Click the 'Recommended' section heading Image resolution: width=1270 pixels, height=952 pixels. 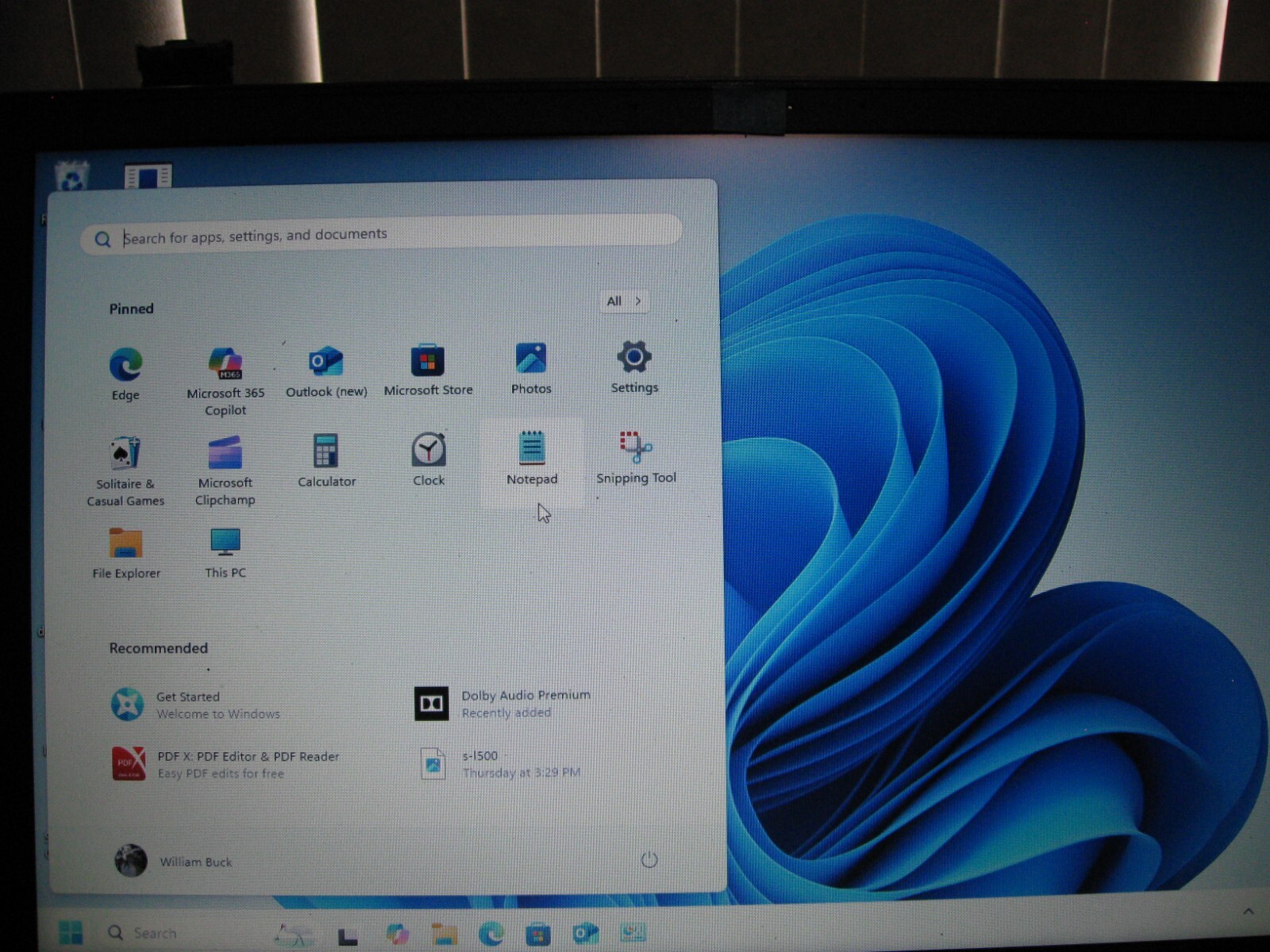pos(159,648)
